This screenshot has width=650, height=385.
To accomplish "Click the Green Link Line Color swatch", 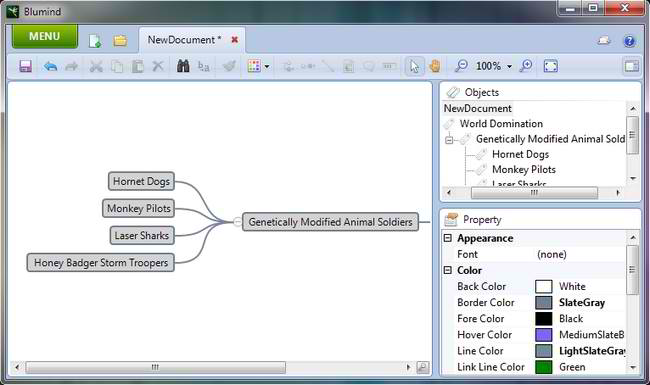I will click(543, 367).
